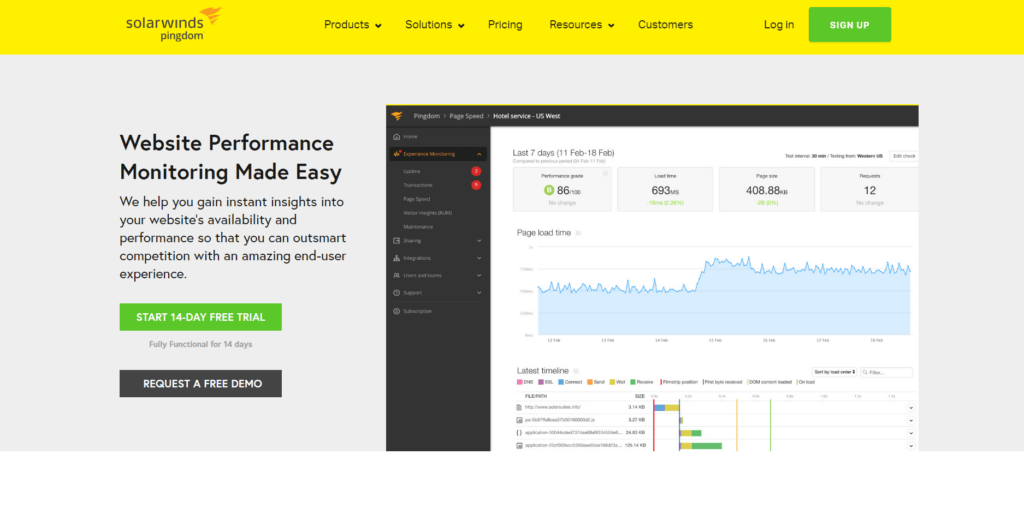Open the Solutions dropdown menu
Image resolution: width=1024 pixels, height=508 pixels.
click(435, 25)
